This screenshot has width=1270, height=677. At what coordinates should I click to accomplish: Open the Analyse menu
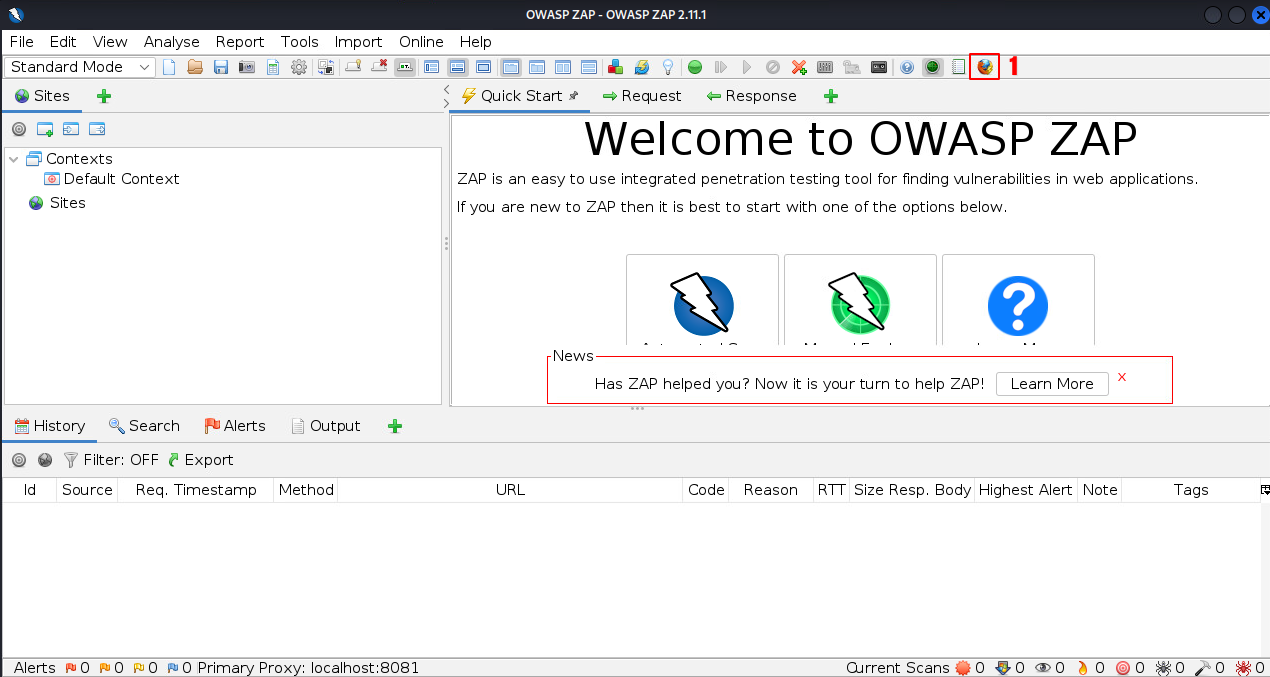coord(171,42)
